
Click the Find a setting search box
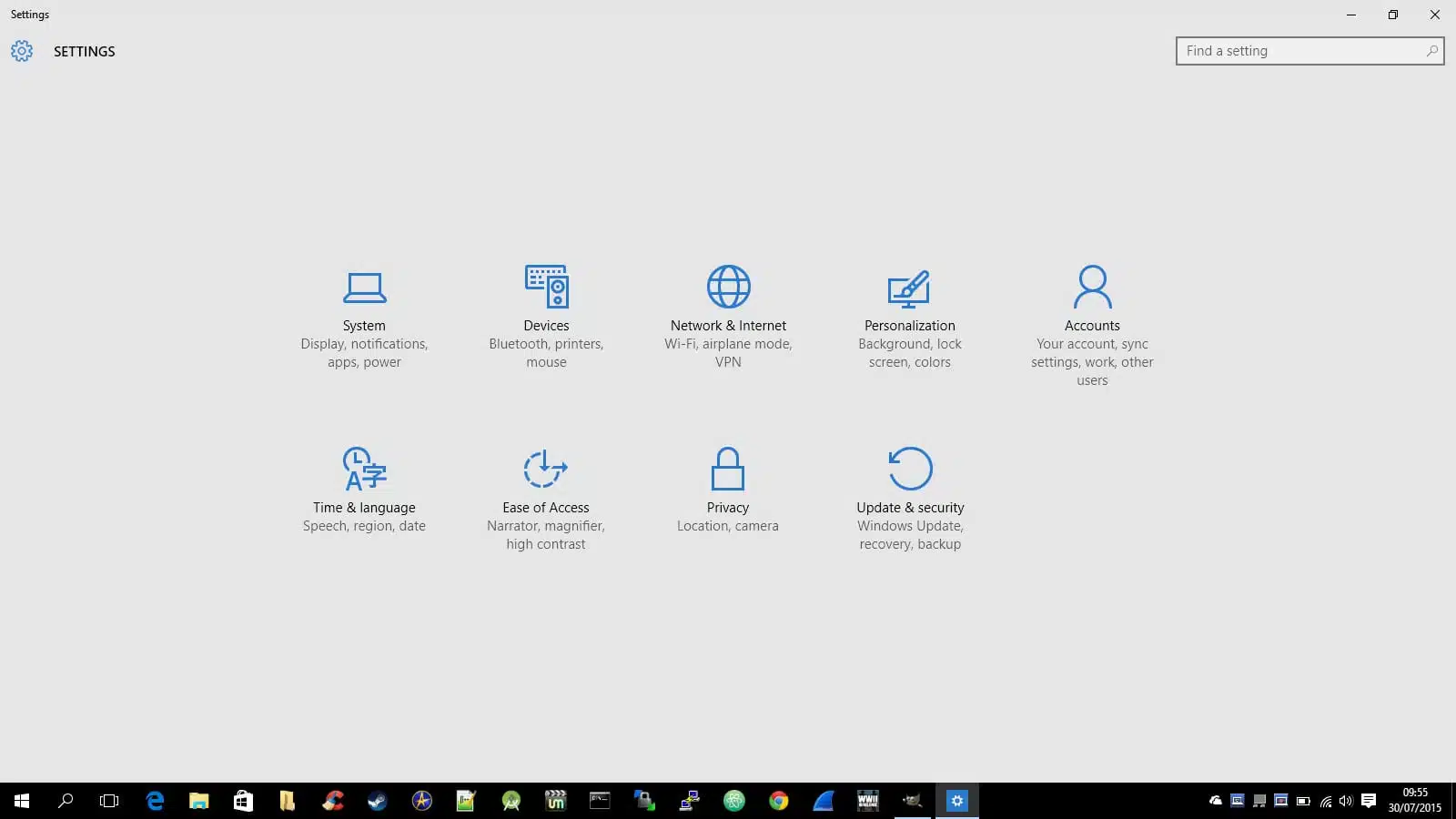1301,51
